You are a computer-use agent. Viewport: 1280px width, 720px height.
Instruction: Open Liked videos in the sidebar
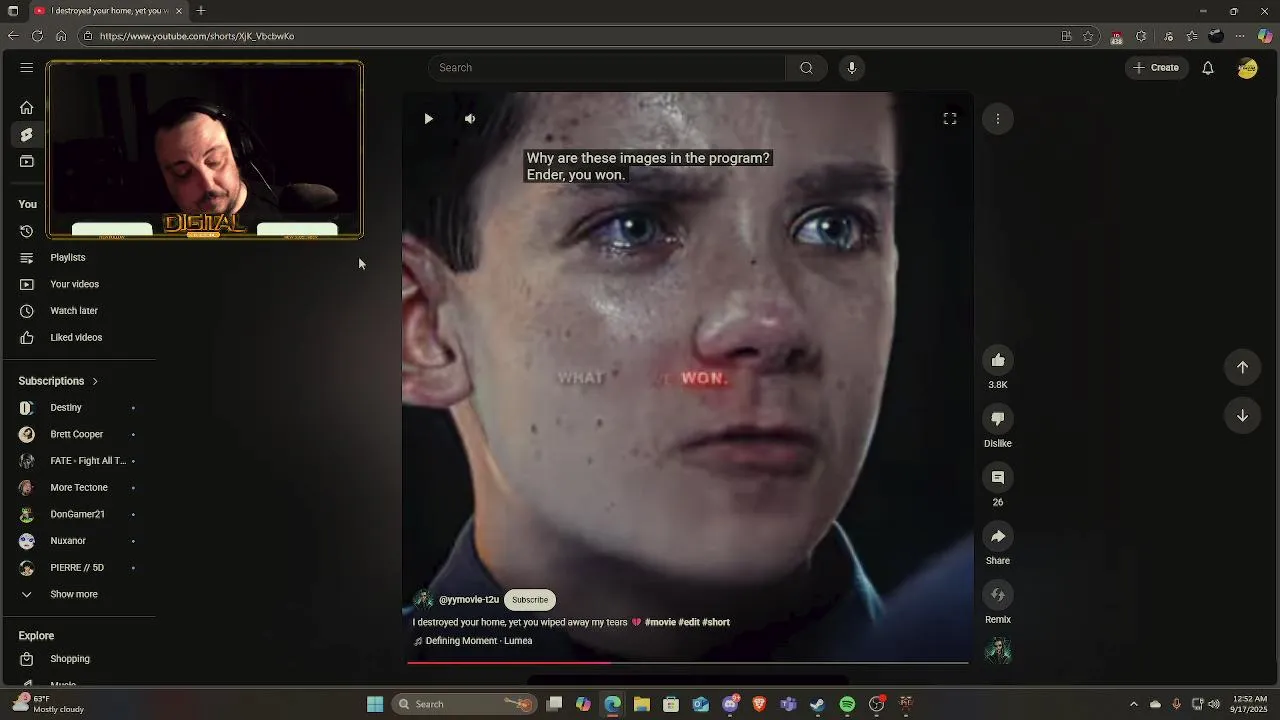click(78, 338)
